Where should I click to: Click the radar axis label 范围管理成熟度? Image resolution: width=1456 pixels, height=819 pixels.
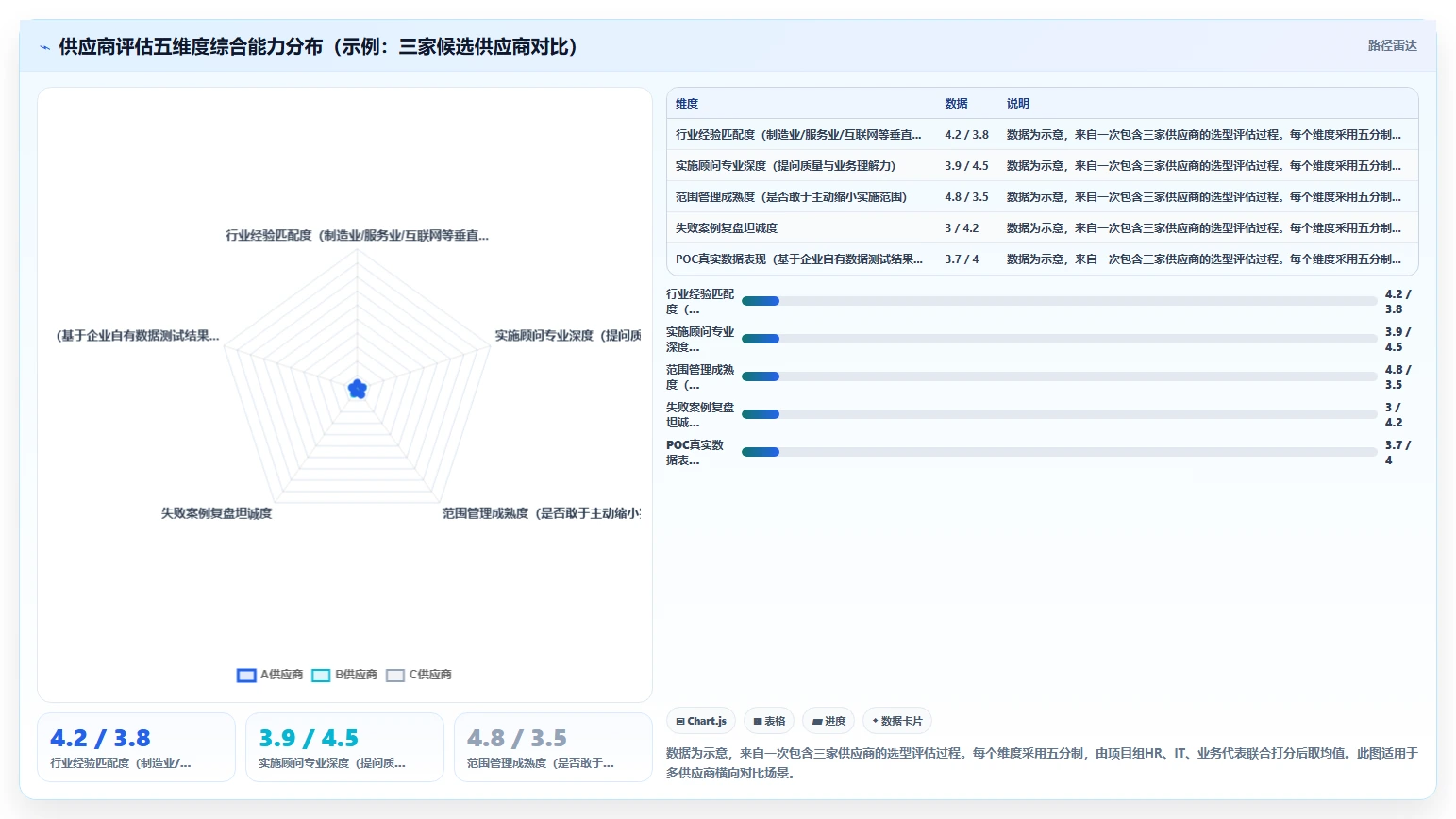pyautogui.click(x=542, y=513)
